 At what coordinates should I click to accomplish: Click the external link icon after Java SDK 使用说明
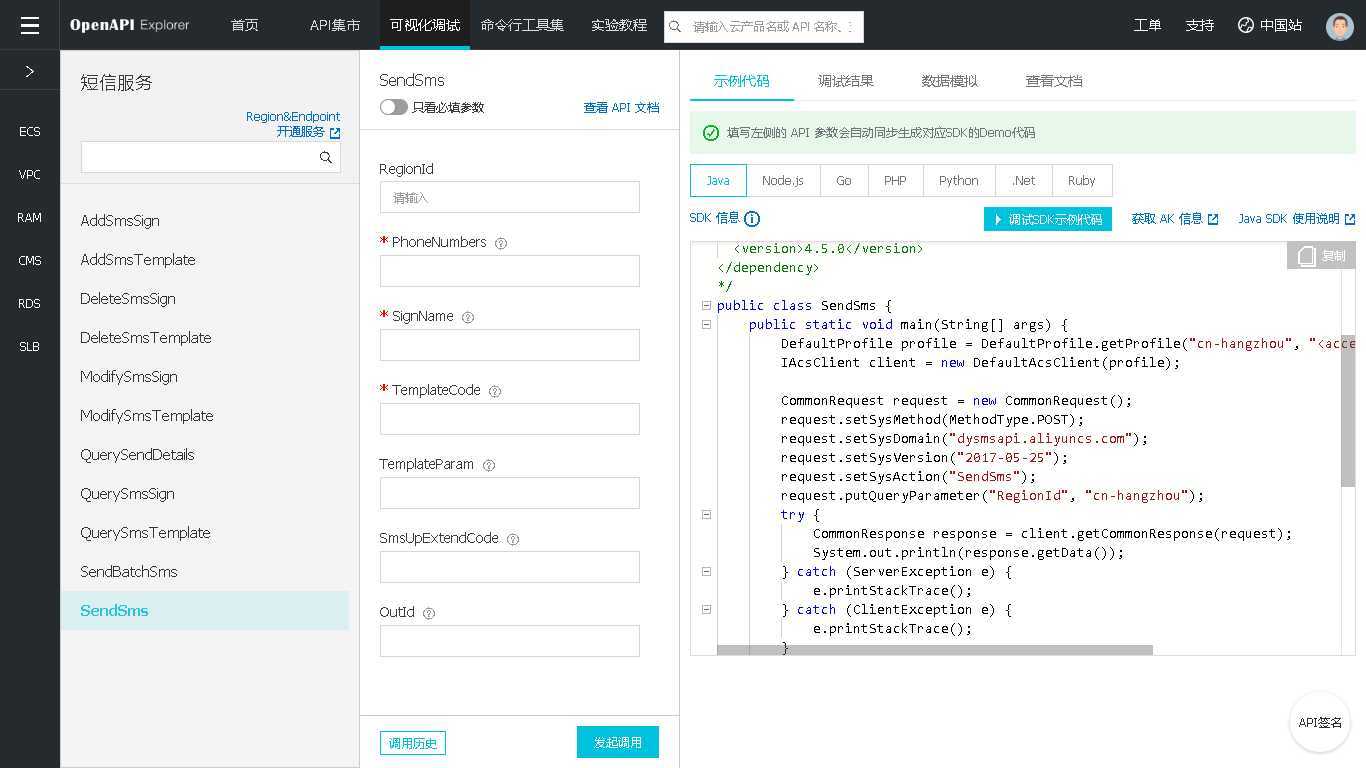1349,219
